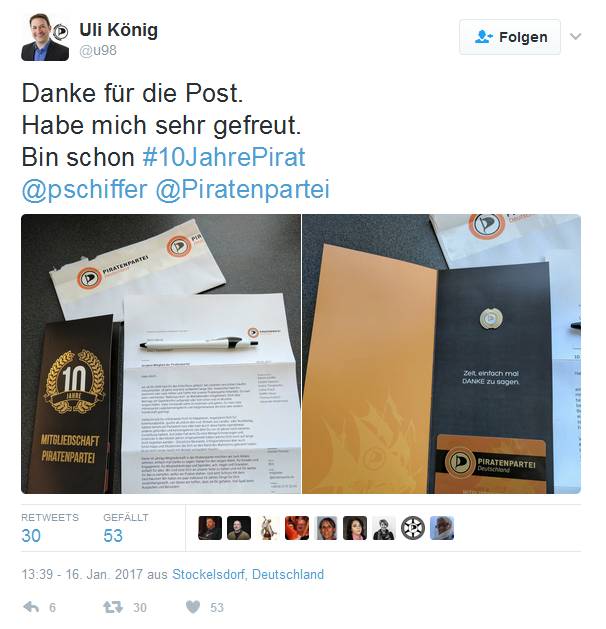The height and width of the screenshot is (629, 606).
Task: Retweet using the retweet arrows icon
Action: click(x=113, y=607)
